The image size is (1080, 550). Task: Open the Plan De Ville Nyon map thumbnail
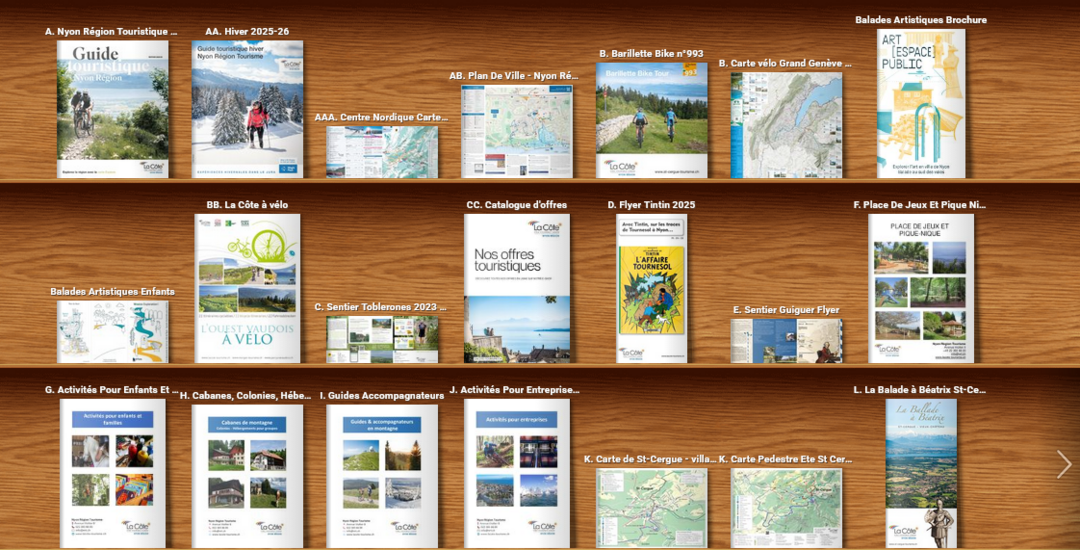(x=517, y=131)
